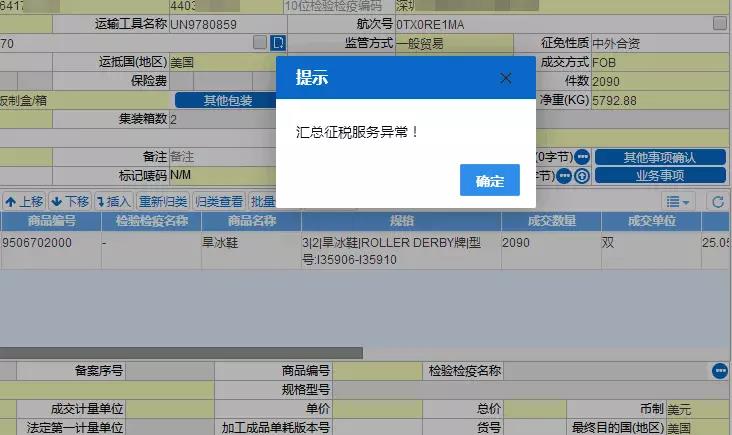732x435 pixels.
Task: Click the 成交数量 column header
Action: (x=551, y=221)
